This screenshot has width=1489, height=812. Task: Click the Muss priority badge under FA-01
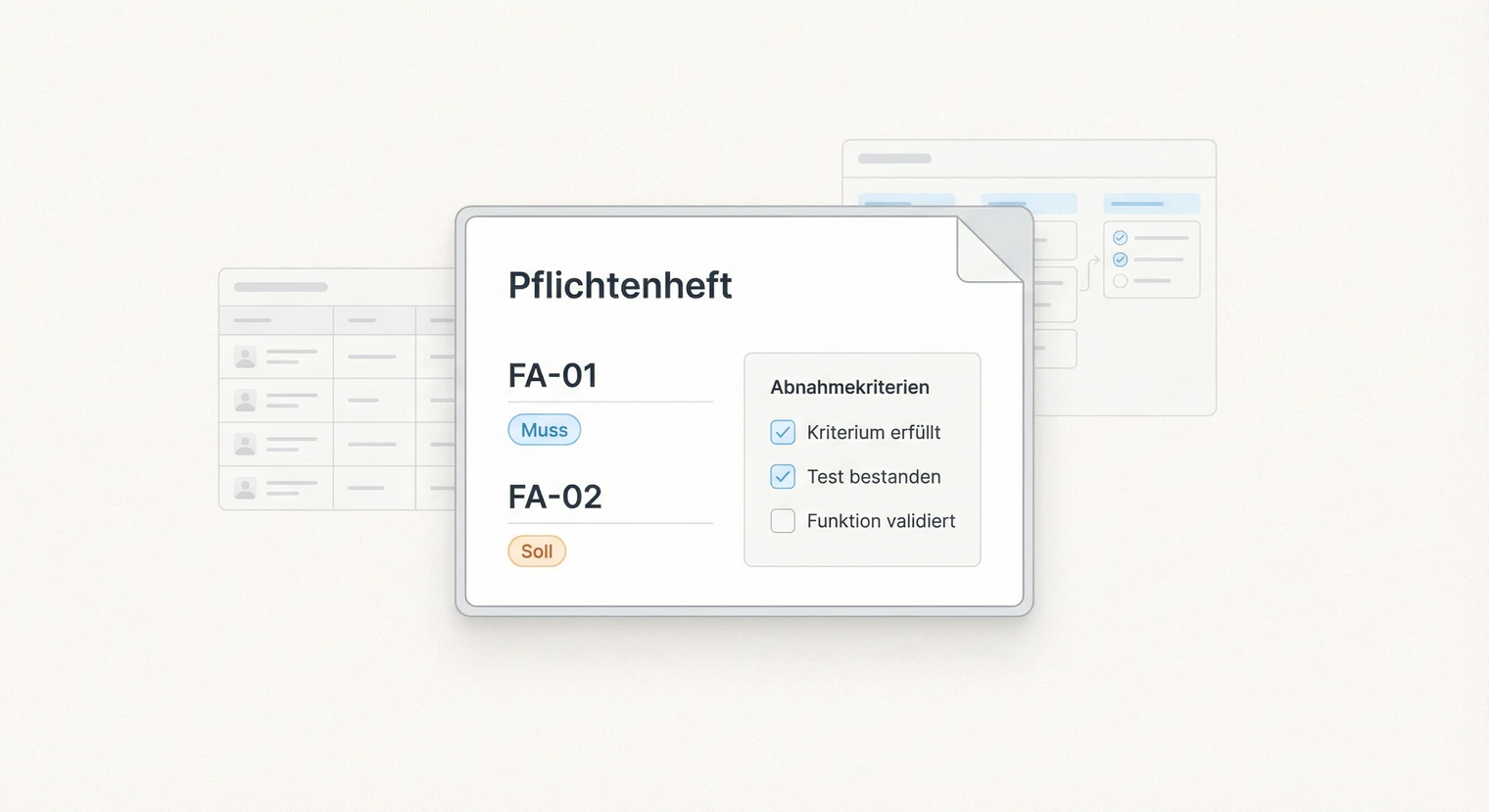click(x=544, y=430)
